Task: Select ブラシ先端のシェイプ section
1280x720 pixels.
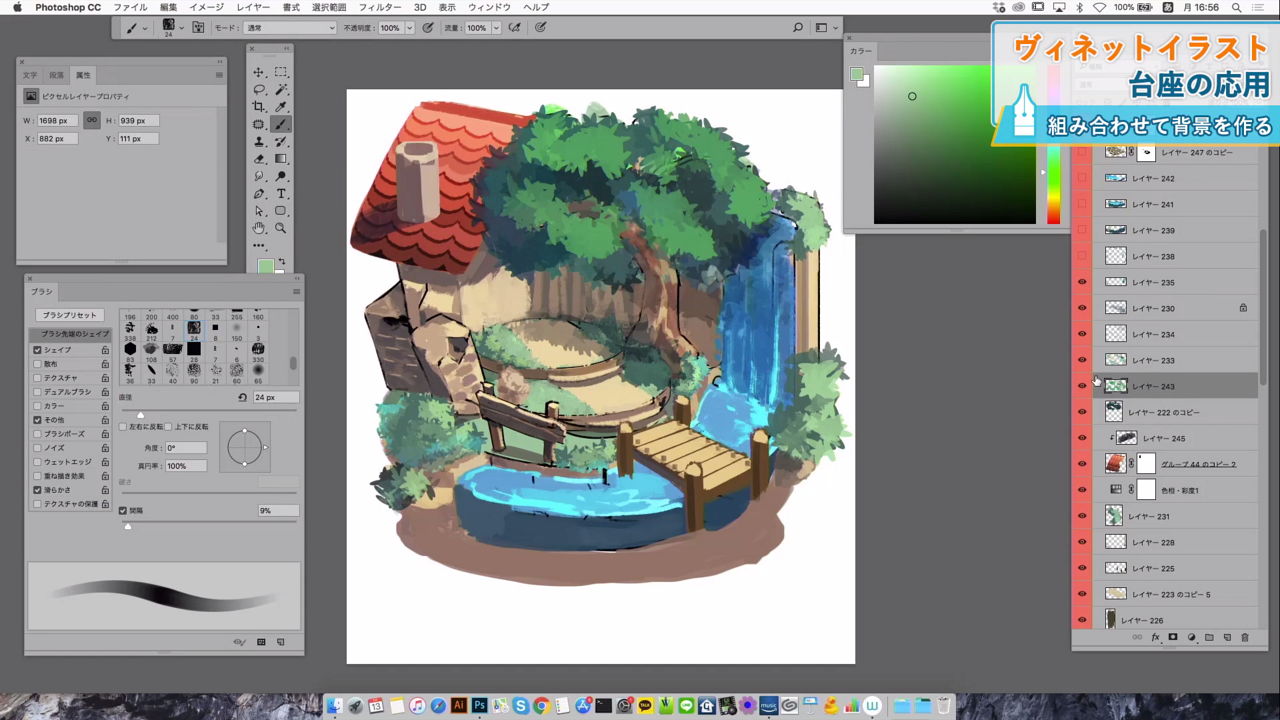Action: 70,334
